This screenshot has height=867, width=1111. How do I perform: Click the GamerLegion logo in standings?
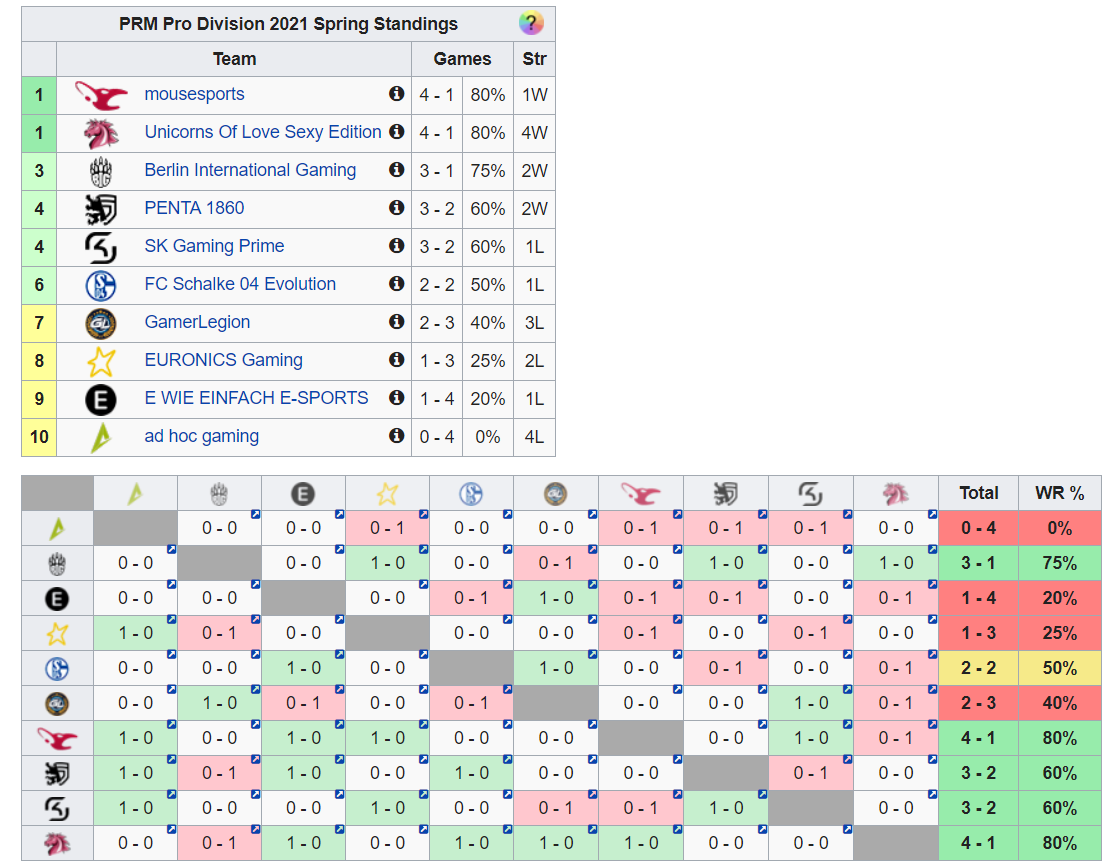coord(101,323)
